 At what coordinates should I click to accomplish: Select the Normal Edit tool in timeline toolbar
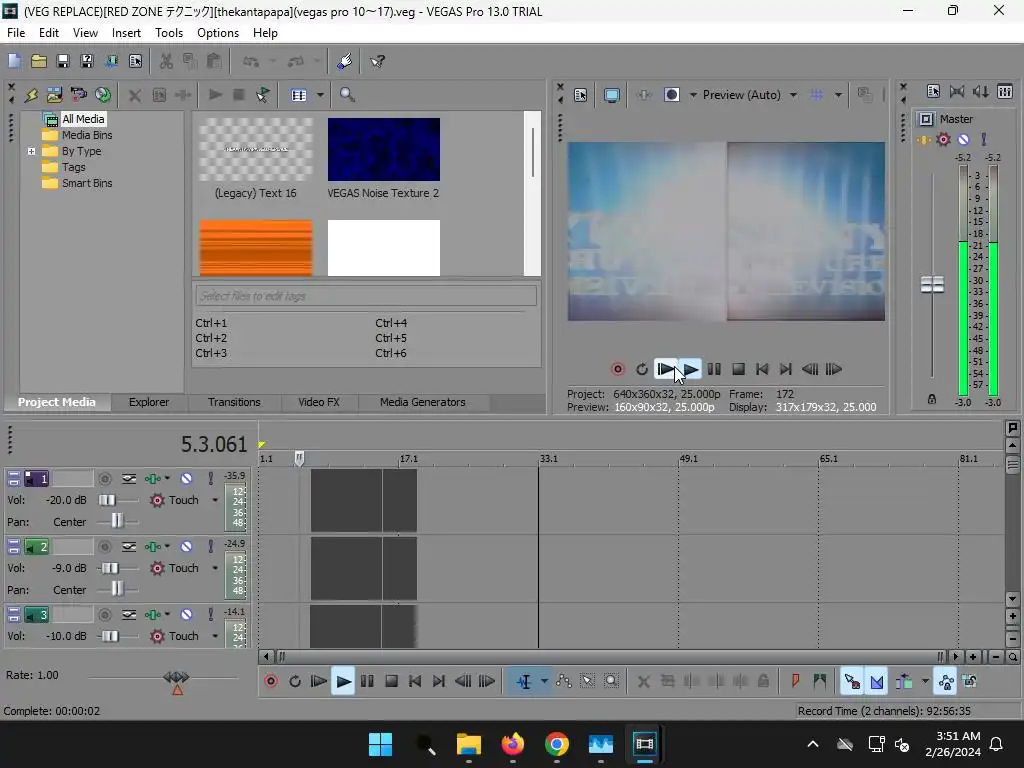coord(524,682)
